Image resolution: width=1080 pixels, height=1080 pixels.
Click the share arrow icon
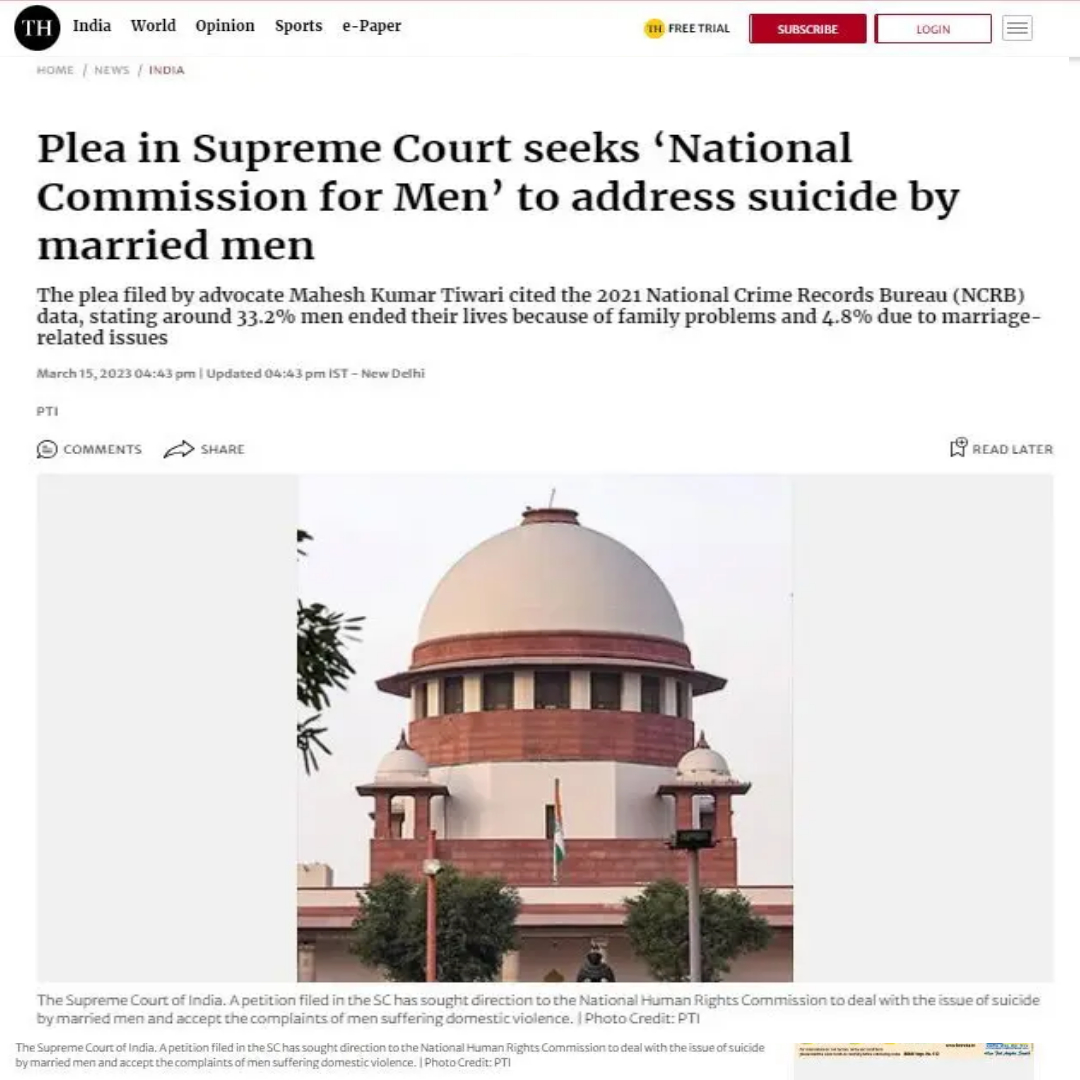[179, 449]
